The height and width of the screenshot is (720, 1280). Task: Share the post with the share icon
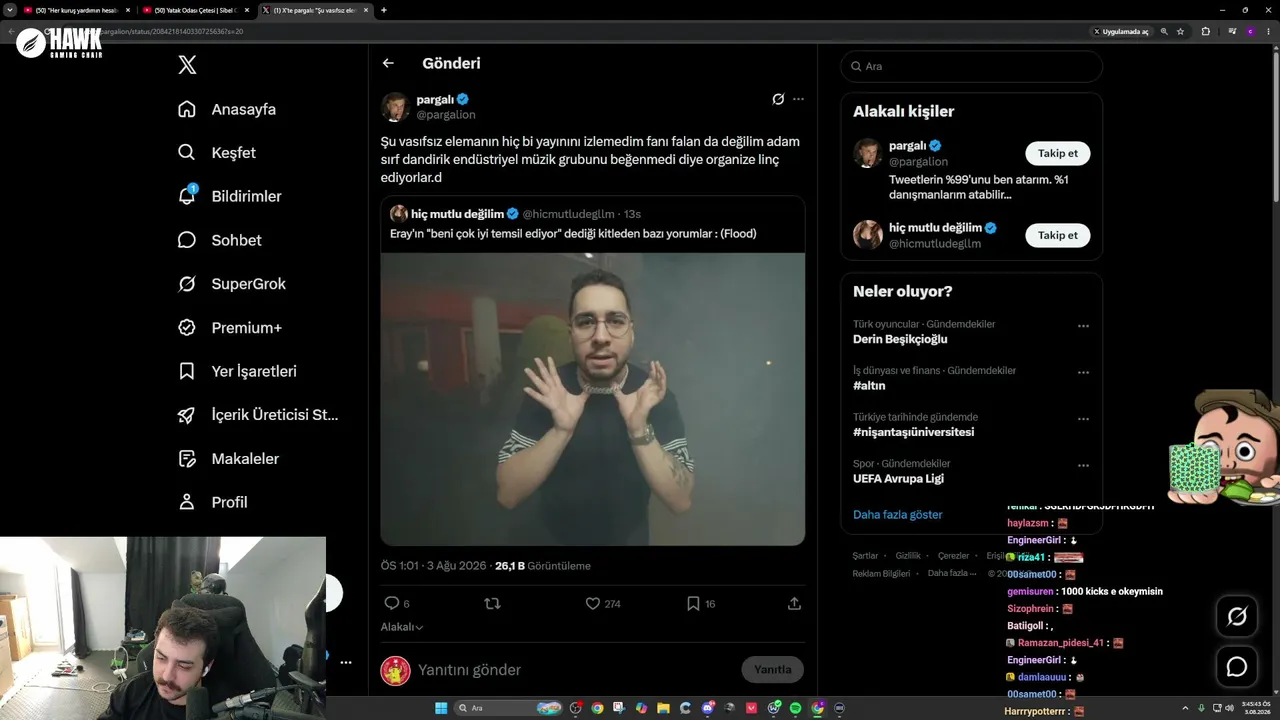pos(794,603)
